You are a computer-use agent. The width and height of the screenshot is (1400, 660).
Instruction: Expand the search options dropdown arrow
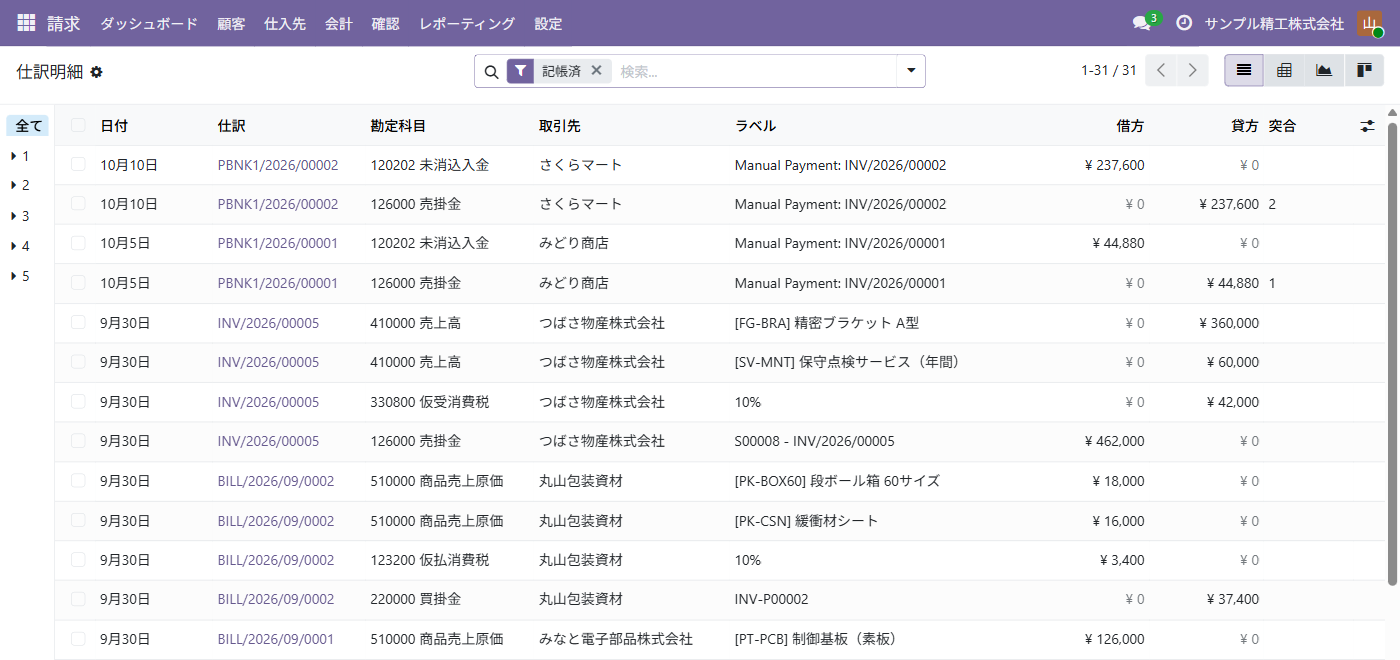click(911, 71)
